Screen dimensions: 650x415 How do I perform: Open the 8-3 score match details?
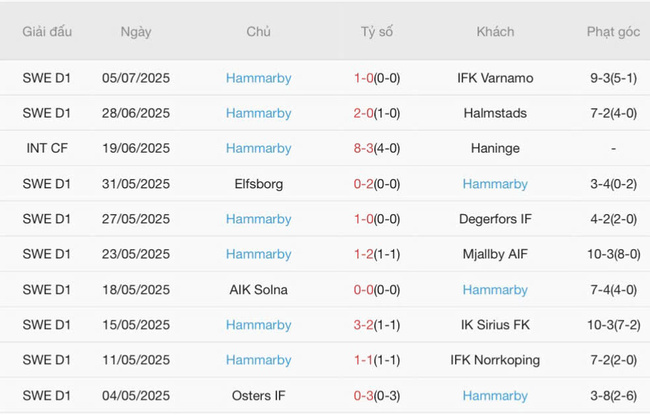[377, 148]
